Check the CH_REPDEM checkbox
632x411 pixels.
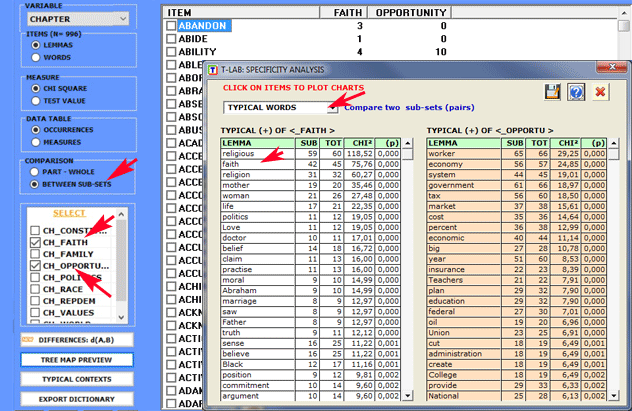(35, 301)
